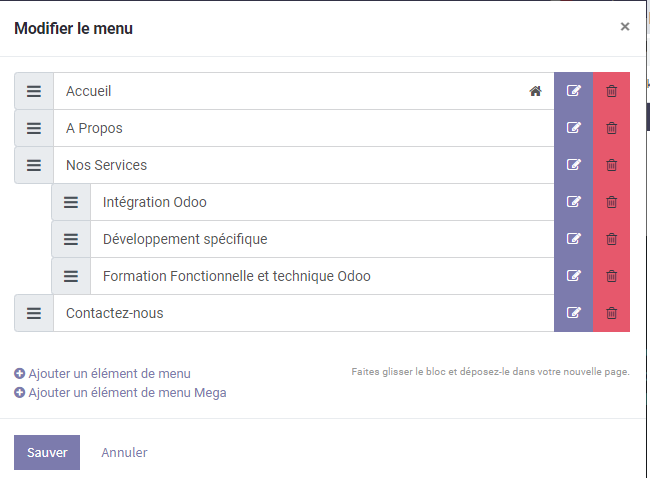
Task: Edit the A Propos menu entry
Action: [x=574, y=128]
